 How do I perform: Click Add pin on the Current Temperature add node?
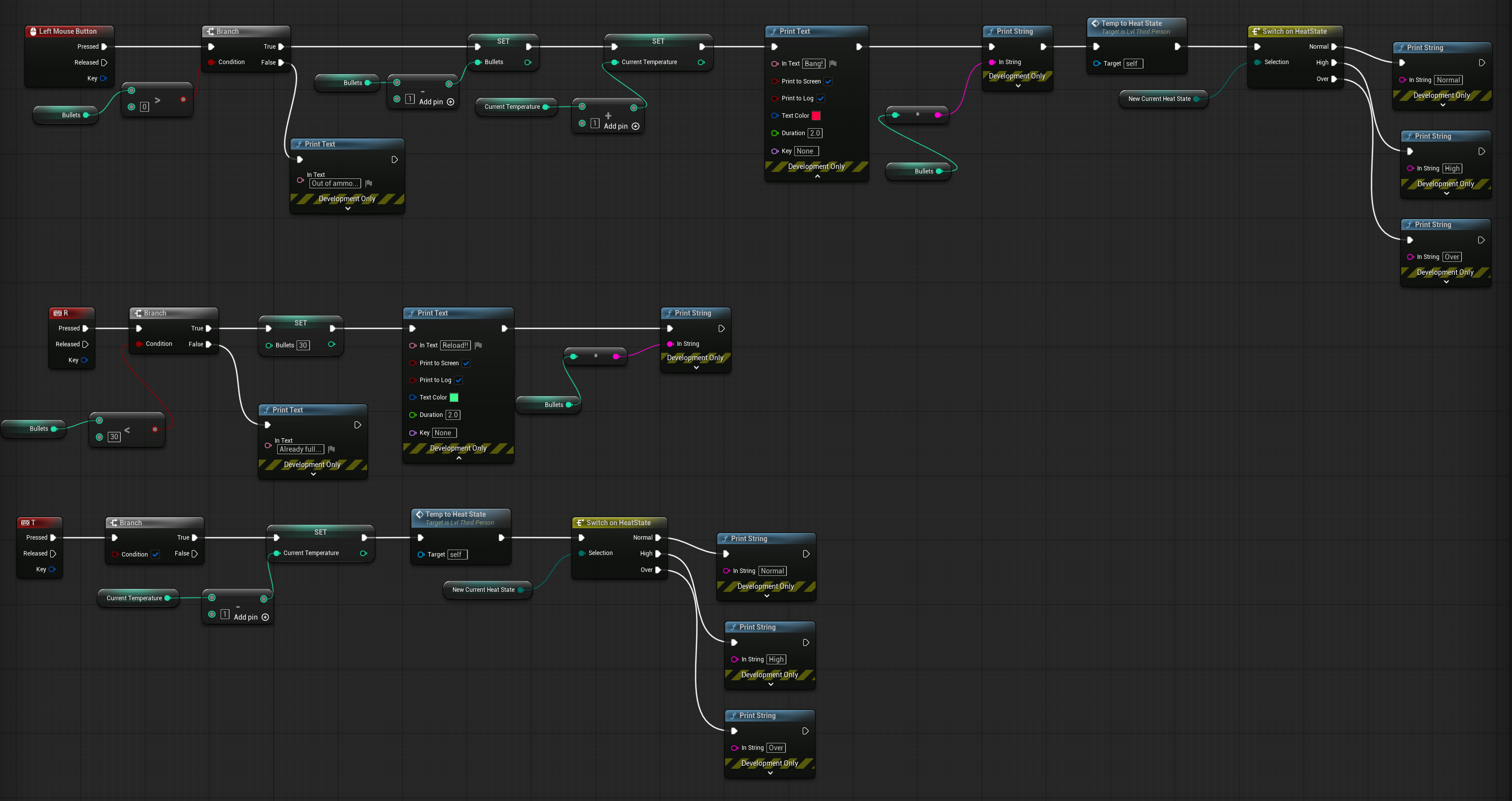621,126
